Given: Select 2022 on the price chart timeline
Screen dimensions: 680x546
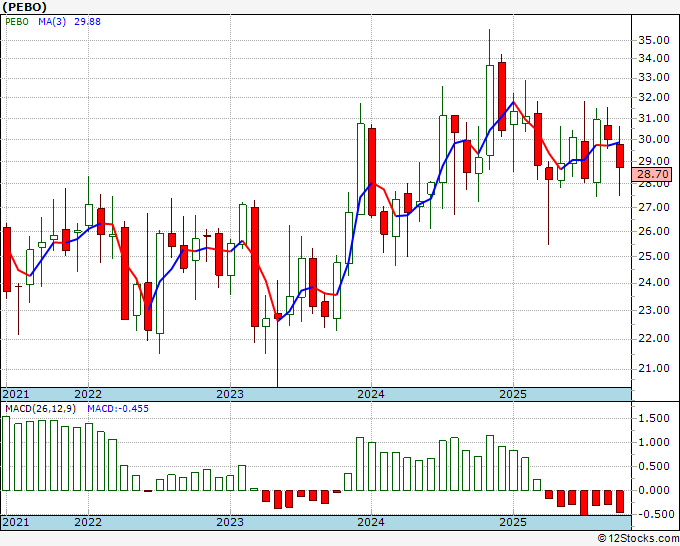Looking at the screenshot, I should 88,394.
